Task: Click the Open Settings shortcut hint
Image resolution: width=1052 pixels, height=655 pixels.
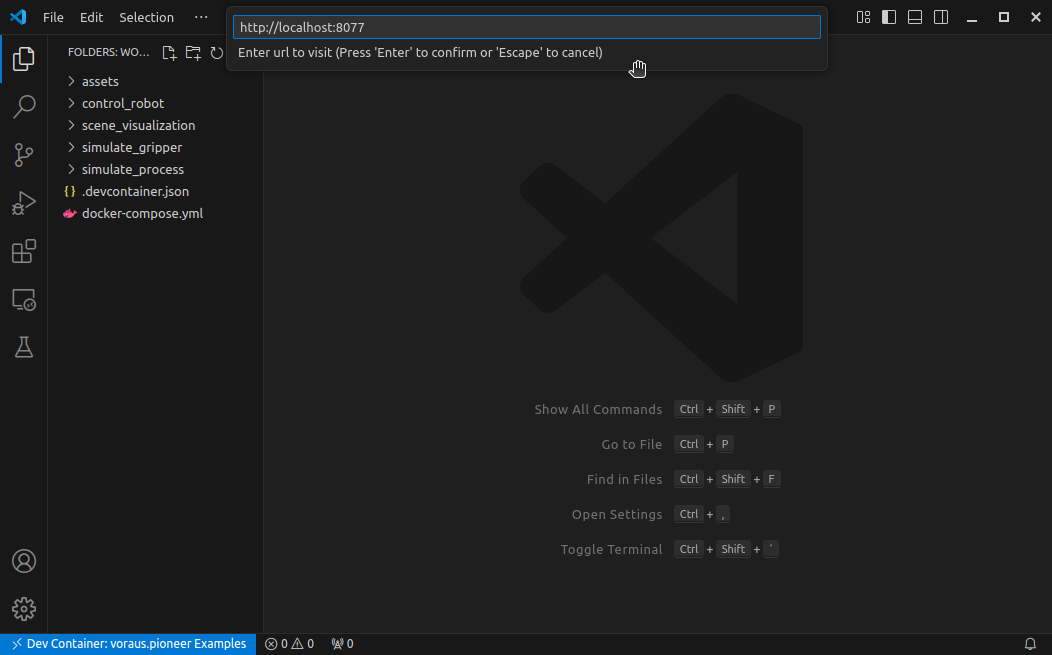Action: pyautogui.click(x=651, y=514)
